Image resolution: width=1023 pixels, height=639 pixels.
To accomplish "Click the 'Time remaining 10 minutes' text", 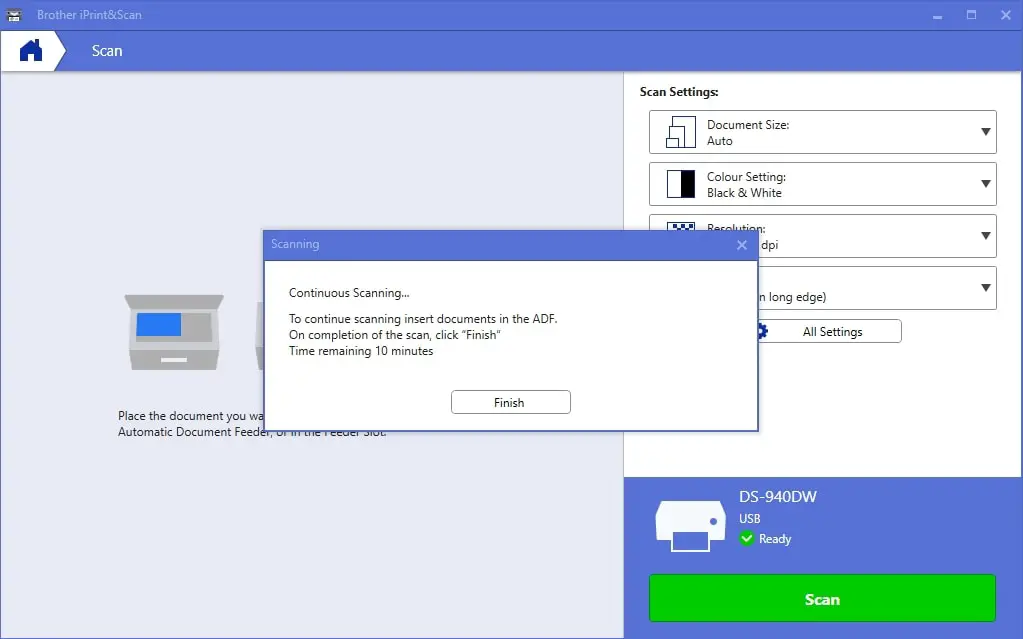I will [361, 351].
